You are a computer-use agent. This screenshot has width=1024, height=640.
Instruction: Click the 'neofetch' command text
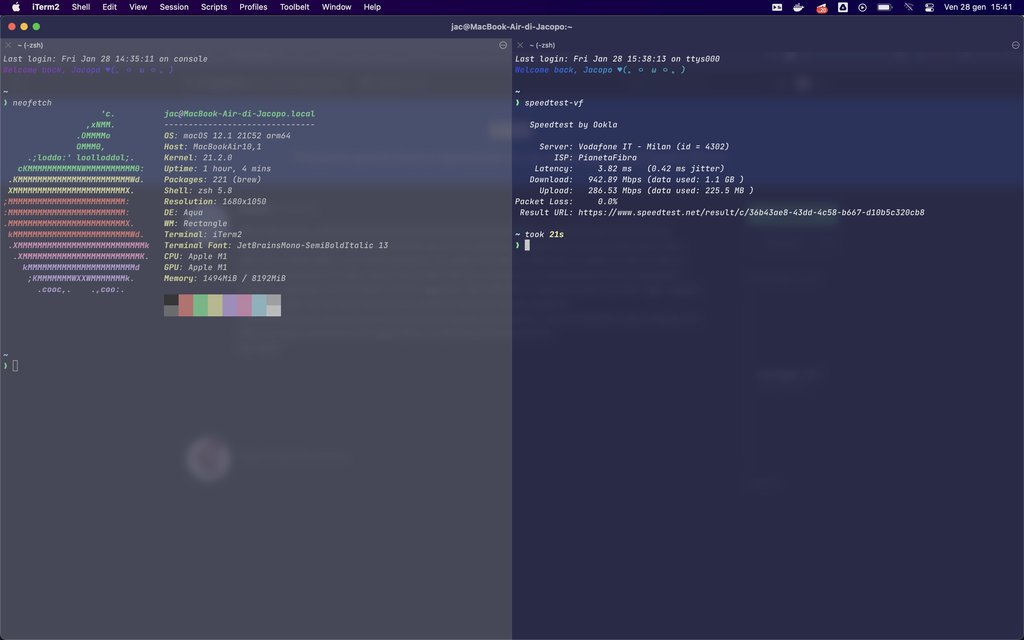click(x=32, y=103)
